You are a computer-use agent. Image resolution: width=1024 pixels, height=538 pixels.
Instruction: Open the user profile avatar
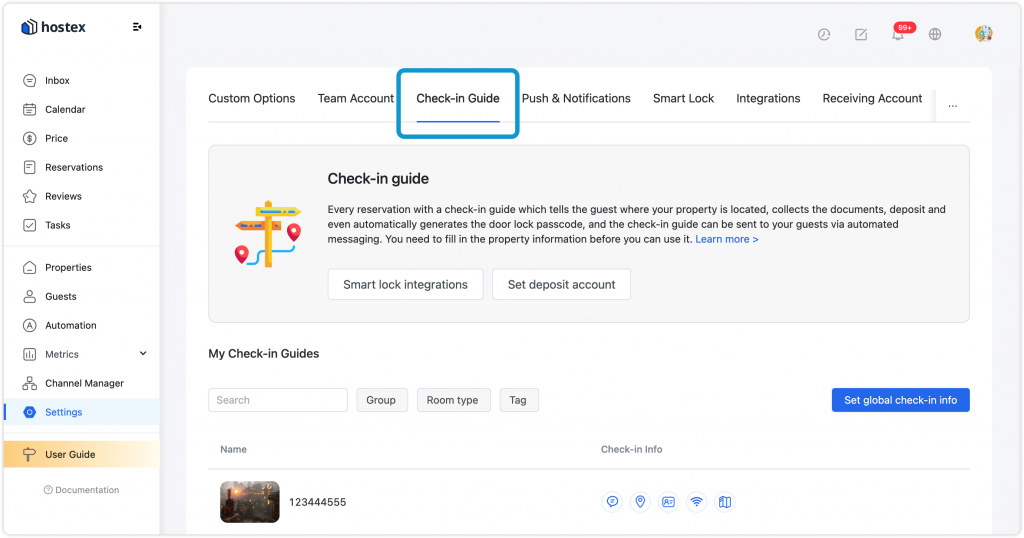984,33
